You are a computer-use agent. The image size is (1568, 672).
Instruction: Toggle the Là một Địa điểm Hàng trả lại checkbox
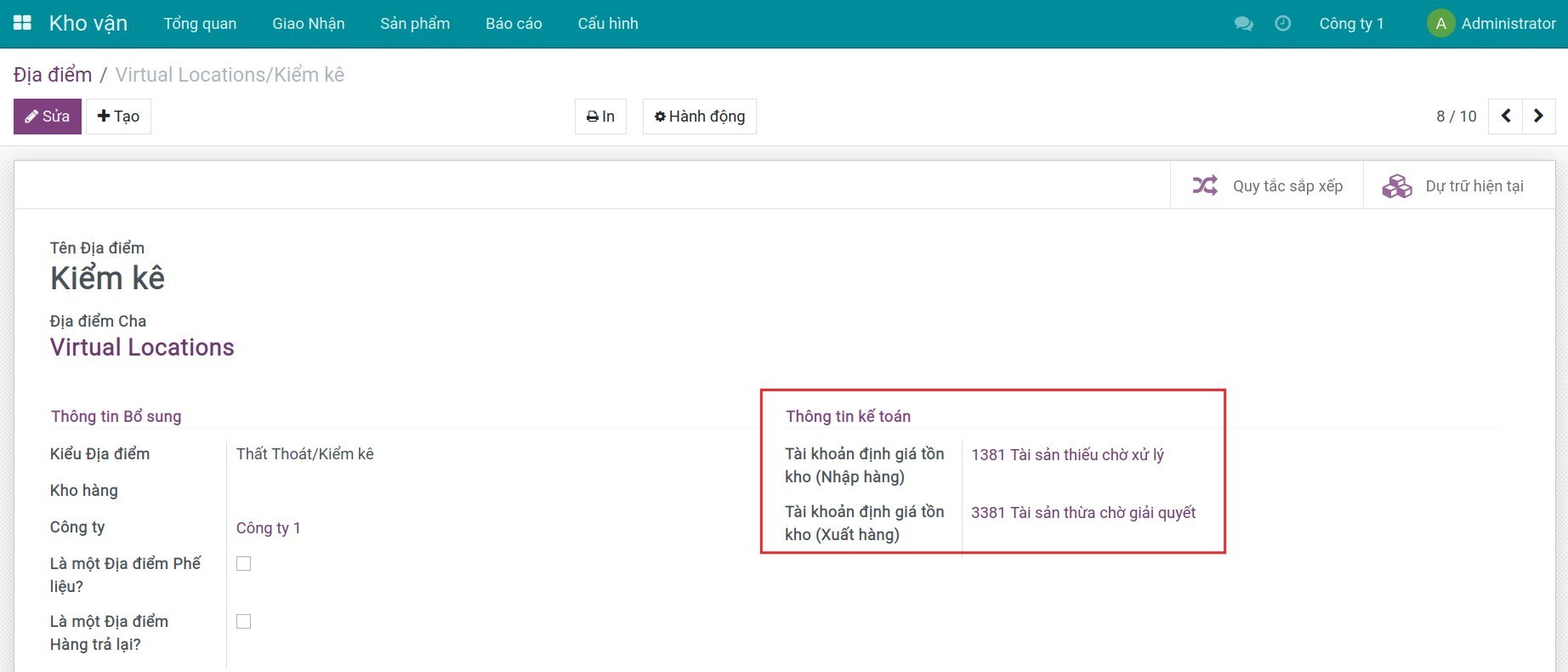coord(244,621)
